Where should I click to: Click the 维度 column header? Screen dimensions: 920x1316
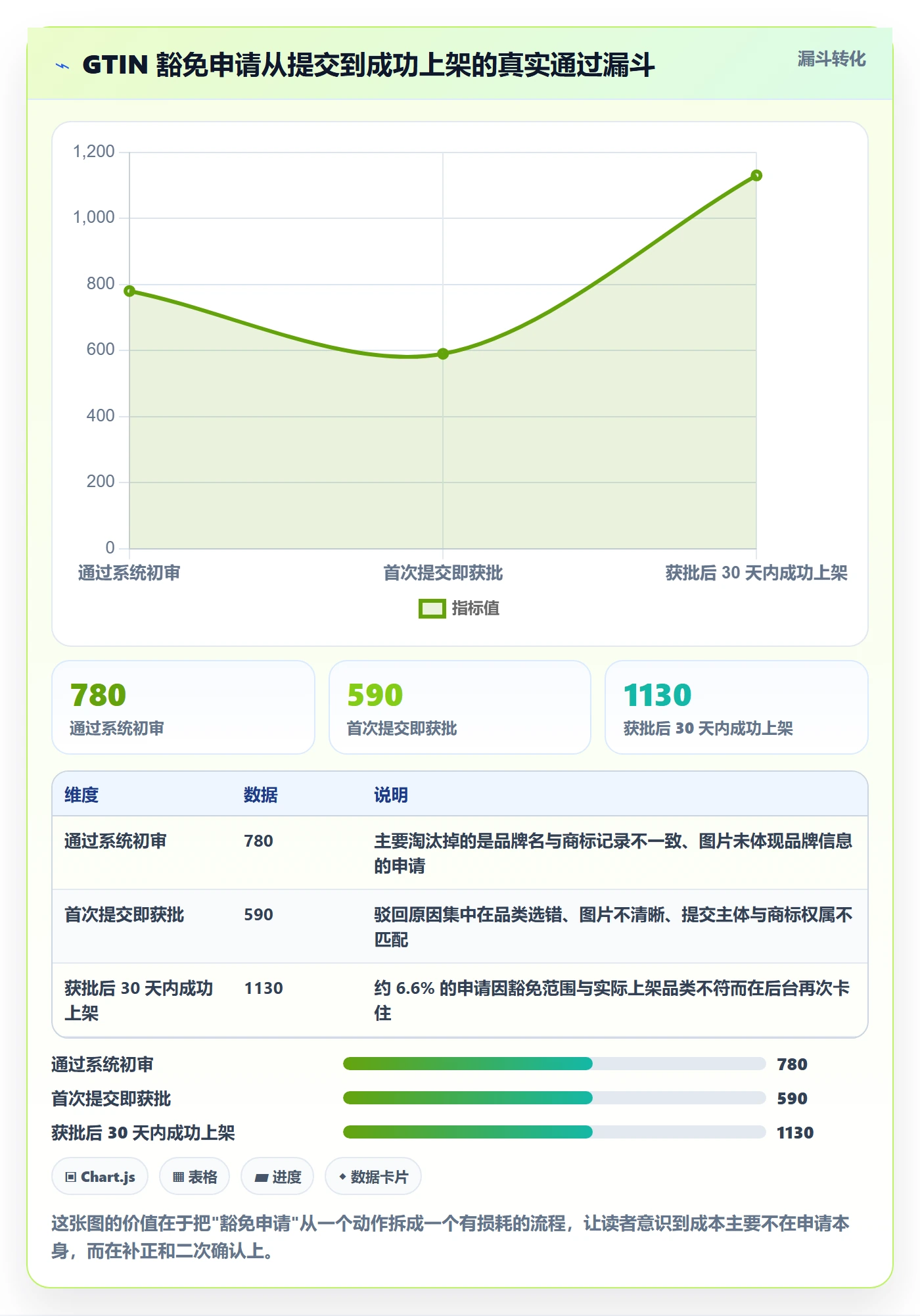[x=81, y=795]
